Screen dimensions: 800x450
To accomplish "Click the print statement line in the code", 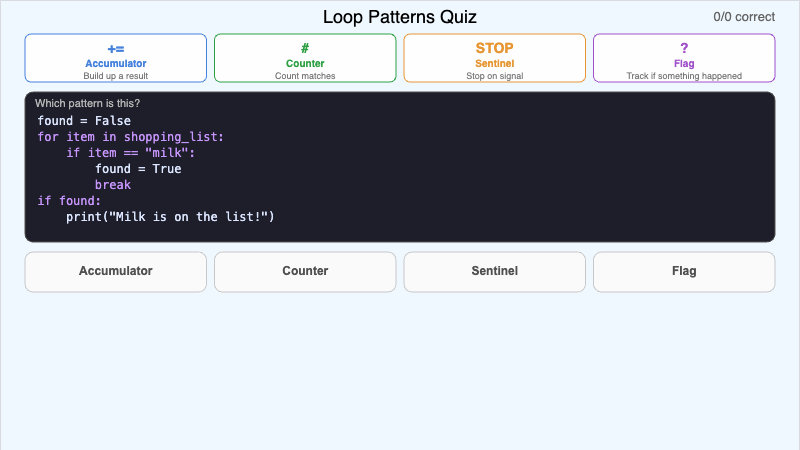I will pos(170,217).
